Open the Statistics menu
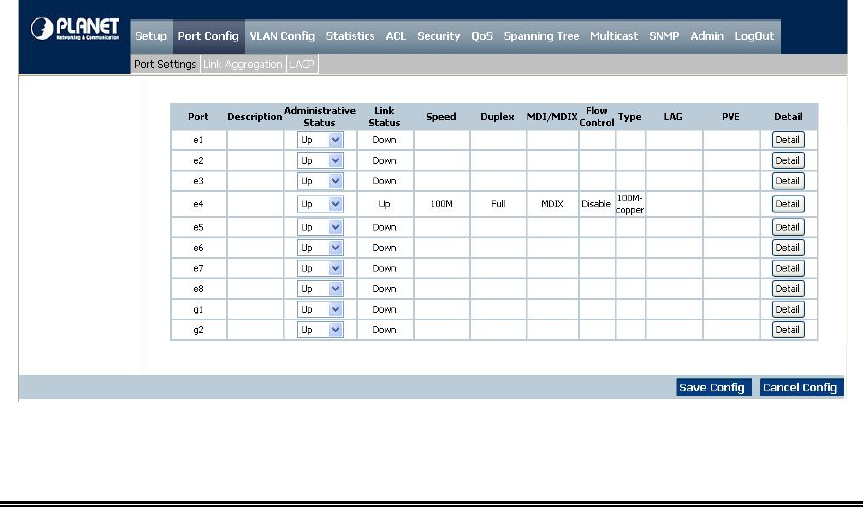This screenshot has width=863, height=507. [x=350, y=36]
